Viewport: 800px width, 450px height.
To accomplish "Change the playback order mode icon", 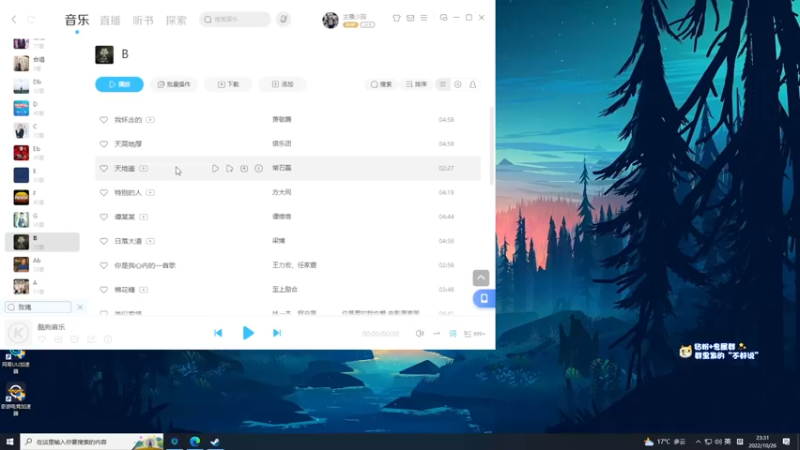I will click(436, 334).
